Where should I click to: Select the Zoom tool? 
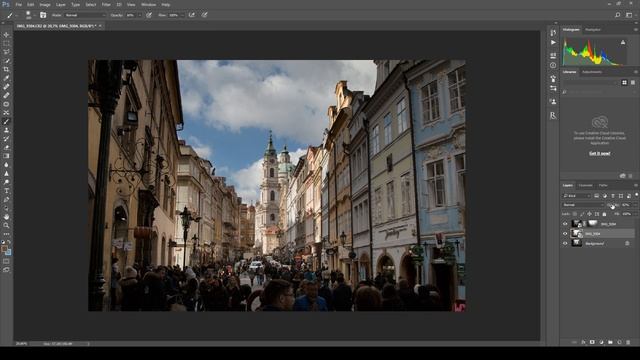point(6,225)
